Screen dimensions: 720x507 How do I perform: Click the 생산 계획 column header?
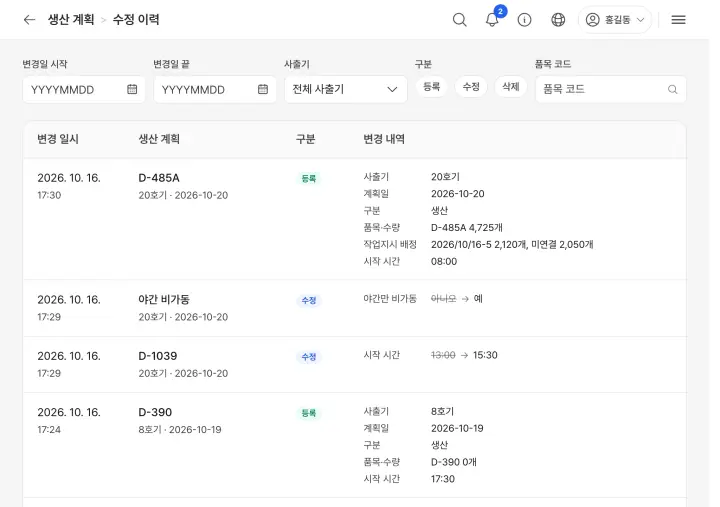click(159, 139)
